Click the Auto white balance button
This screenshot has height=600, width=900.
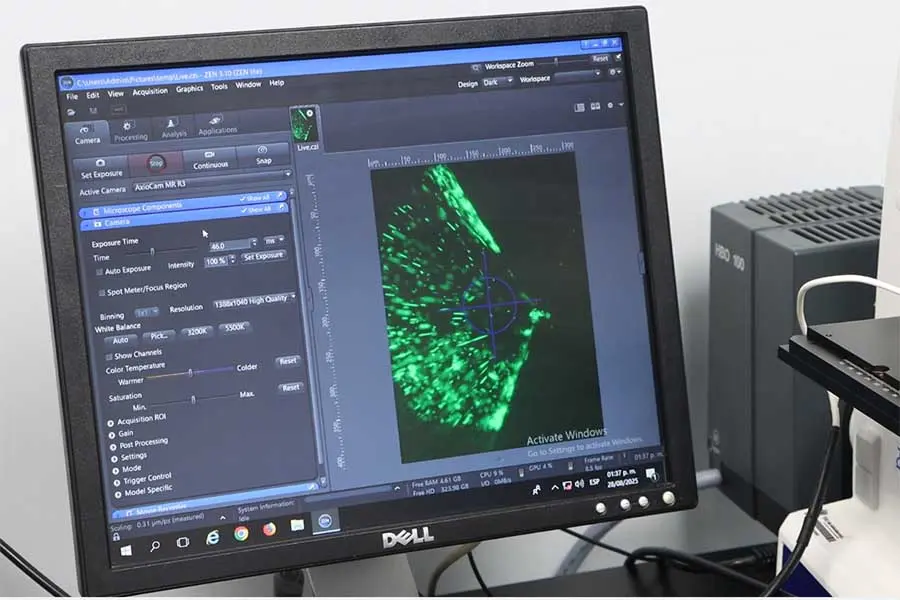click(x=121, y=340)
